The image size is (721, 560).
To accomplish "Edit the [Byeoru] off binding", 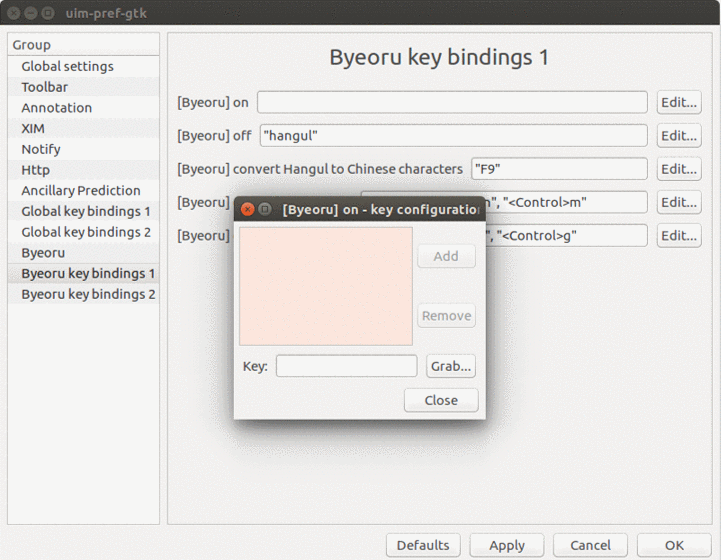I will (678, 135).
